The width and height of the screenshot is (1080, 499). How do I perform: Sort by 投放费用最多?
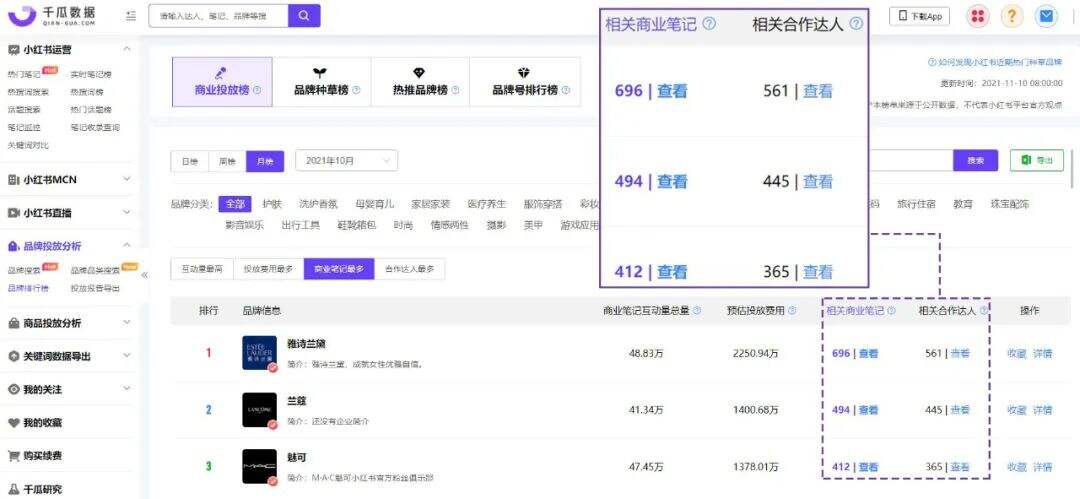268,269
